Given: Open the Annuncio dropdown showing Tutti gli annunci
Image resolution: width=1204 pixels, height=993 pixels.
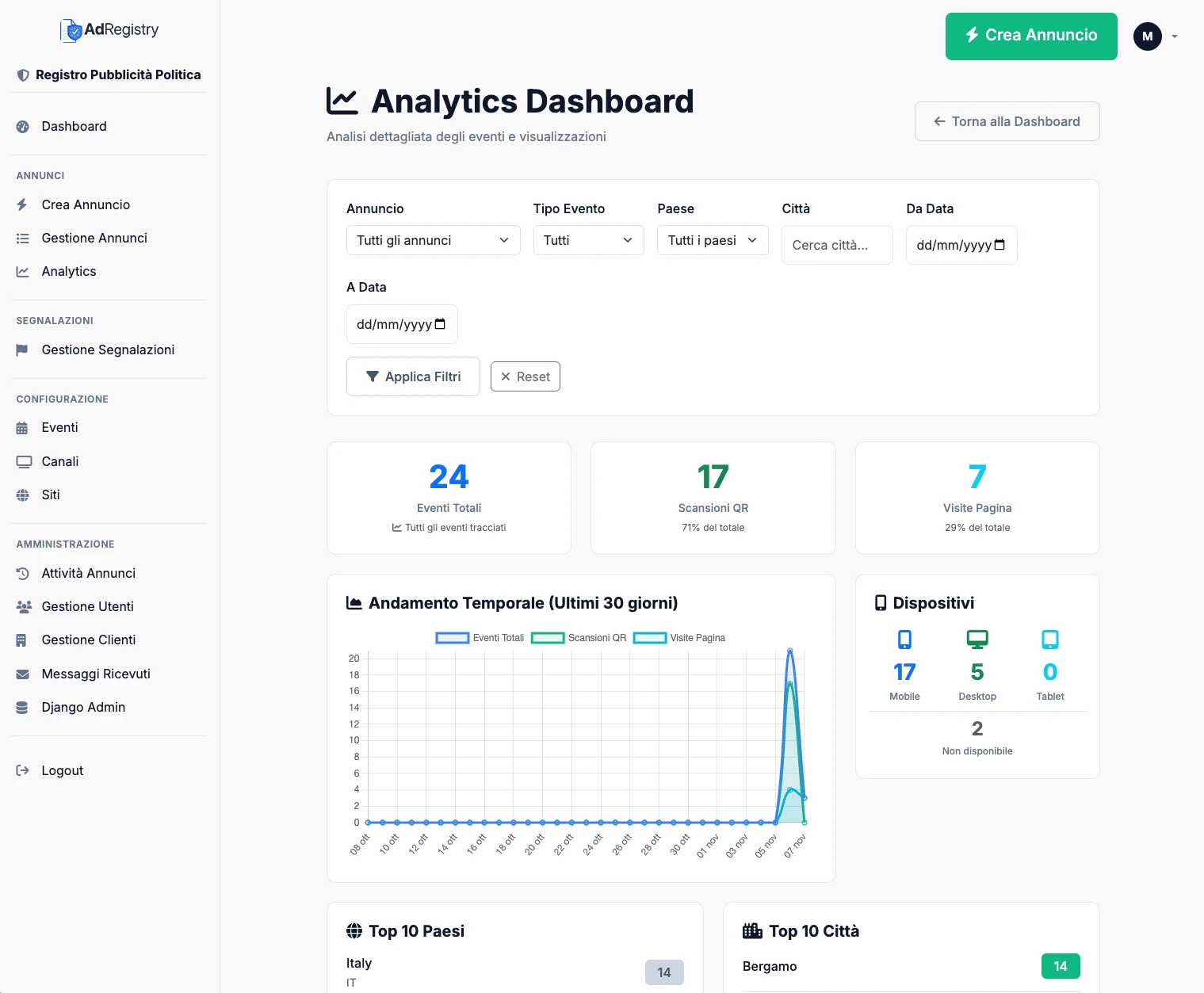Looking at the screenshot, I should tap(432, 239).
